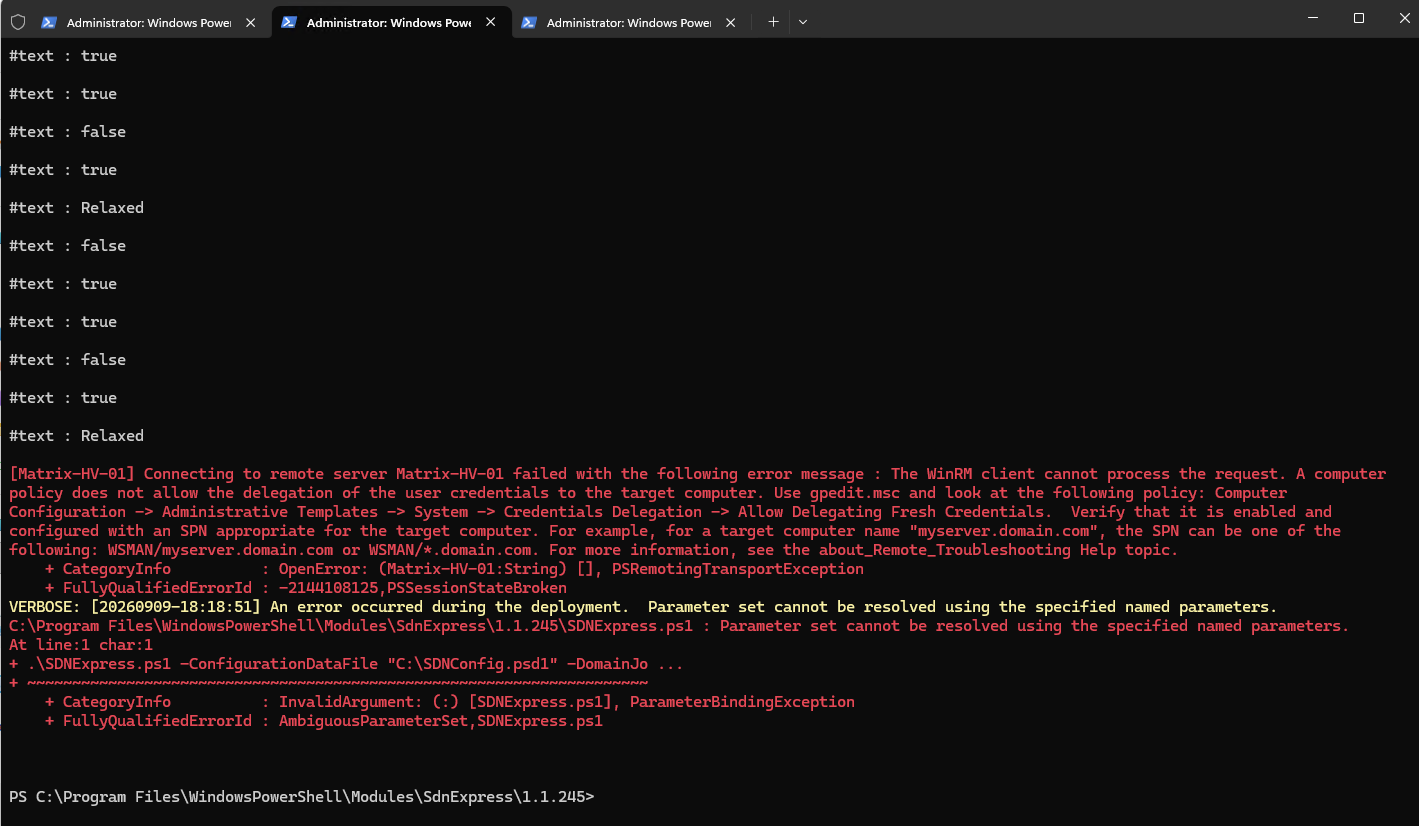Viewport: 1419px width, 826px height.
Task: Click the PowerShell icon on the active middle tab
Action: (288, 22)
